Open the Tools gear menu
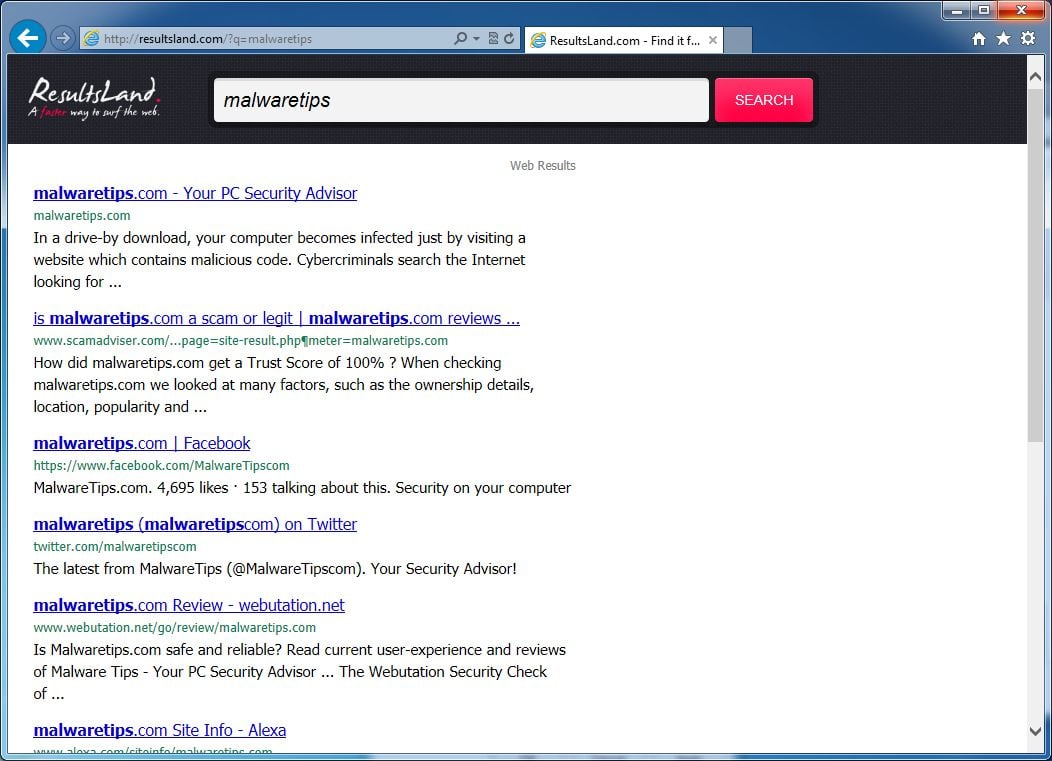 point(1028,38)
